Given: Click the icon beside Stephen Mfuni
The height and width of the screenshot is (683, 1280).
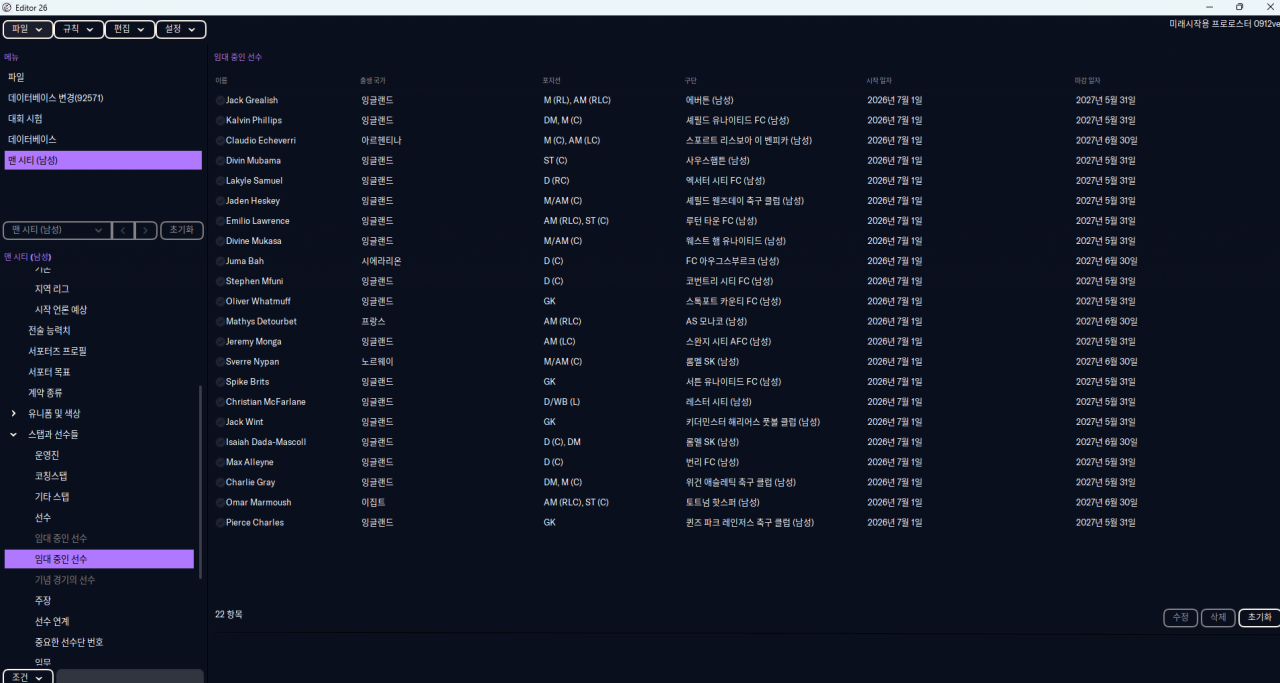Looking at the screenshot, I should 220,281.
